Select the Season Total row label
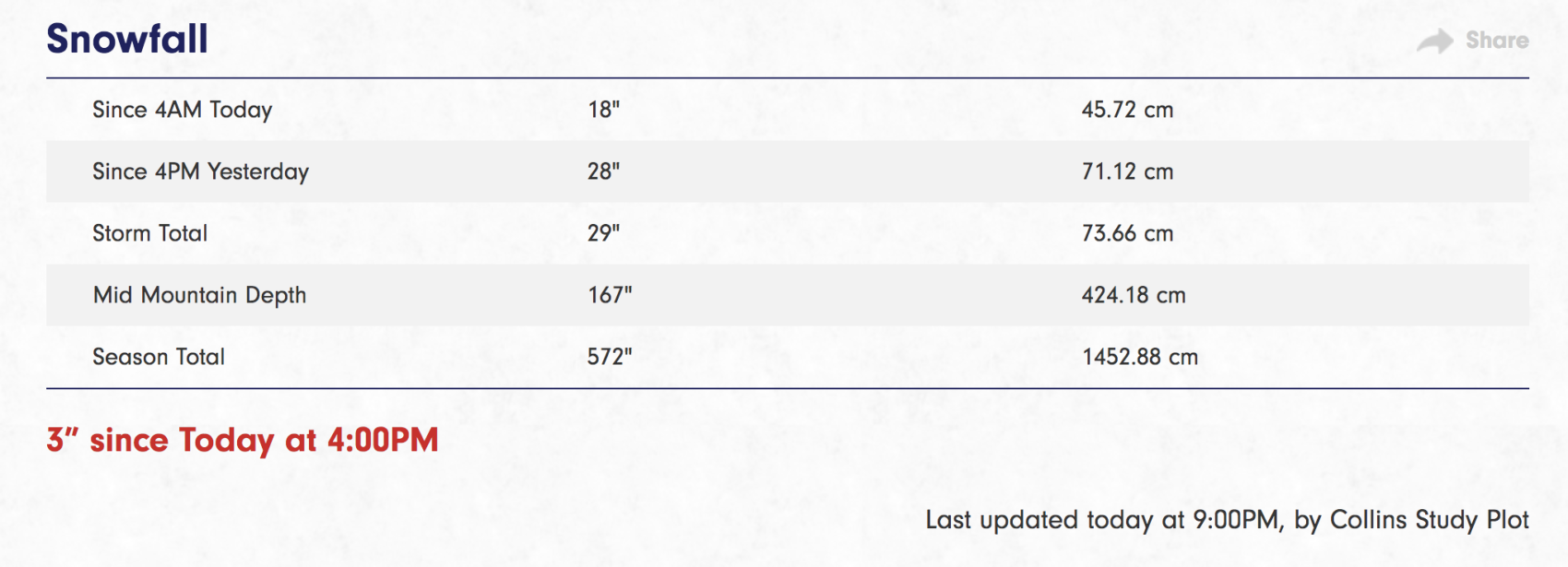The width and height of the screenshot is (1568, 567). [x=159, y=357]
